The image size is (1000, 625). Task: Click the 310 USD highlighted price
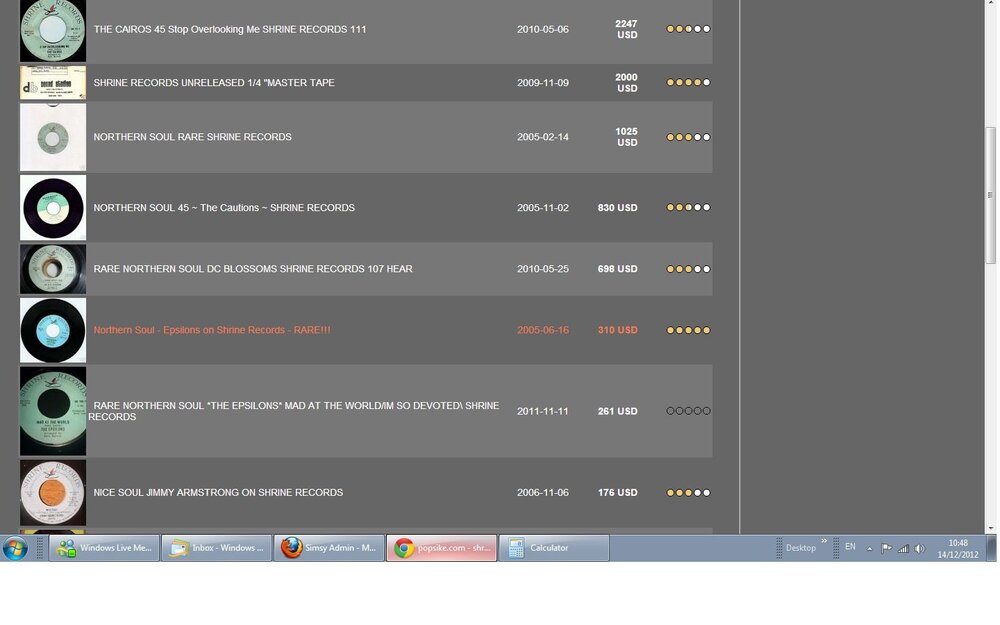click(x=617, y=330)
